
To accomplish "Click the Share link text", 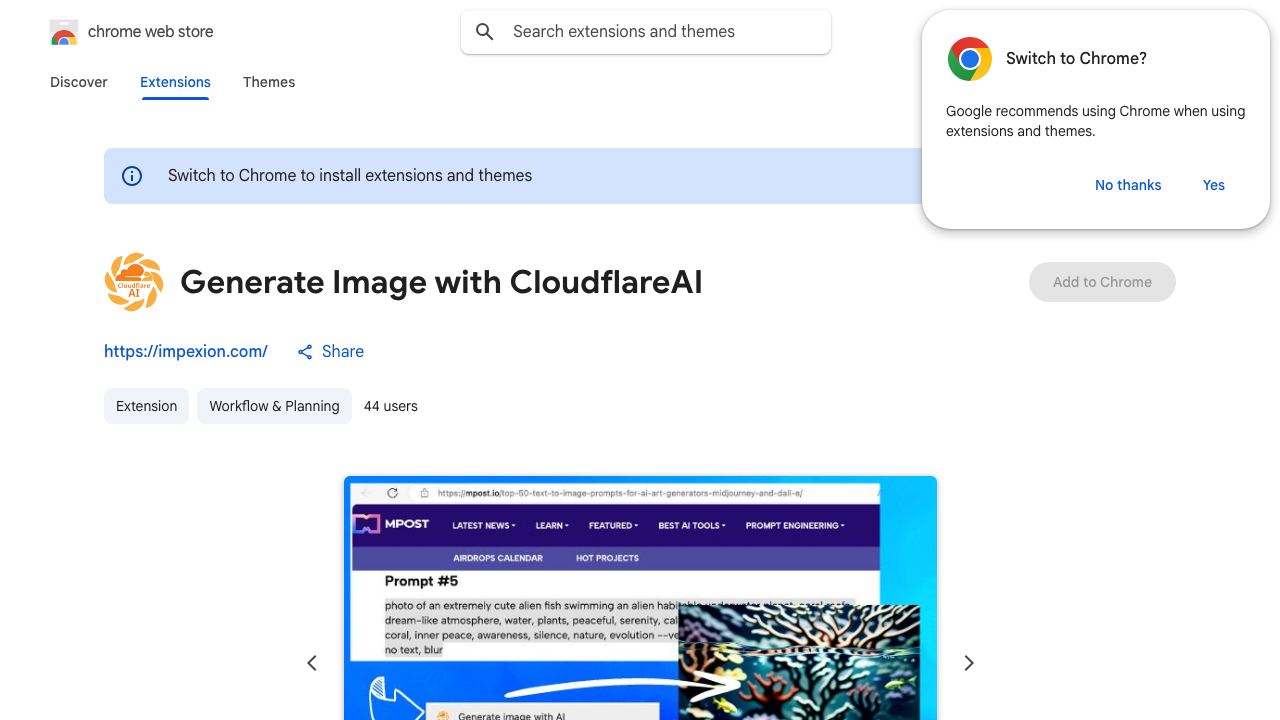I will click(343, 351).
